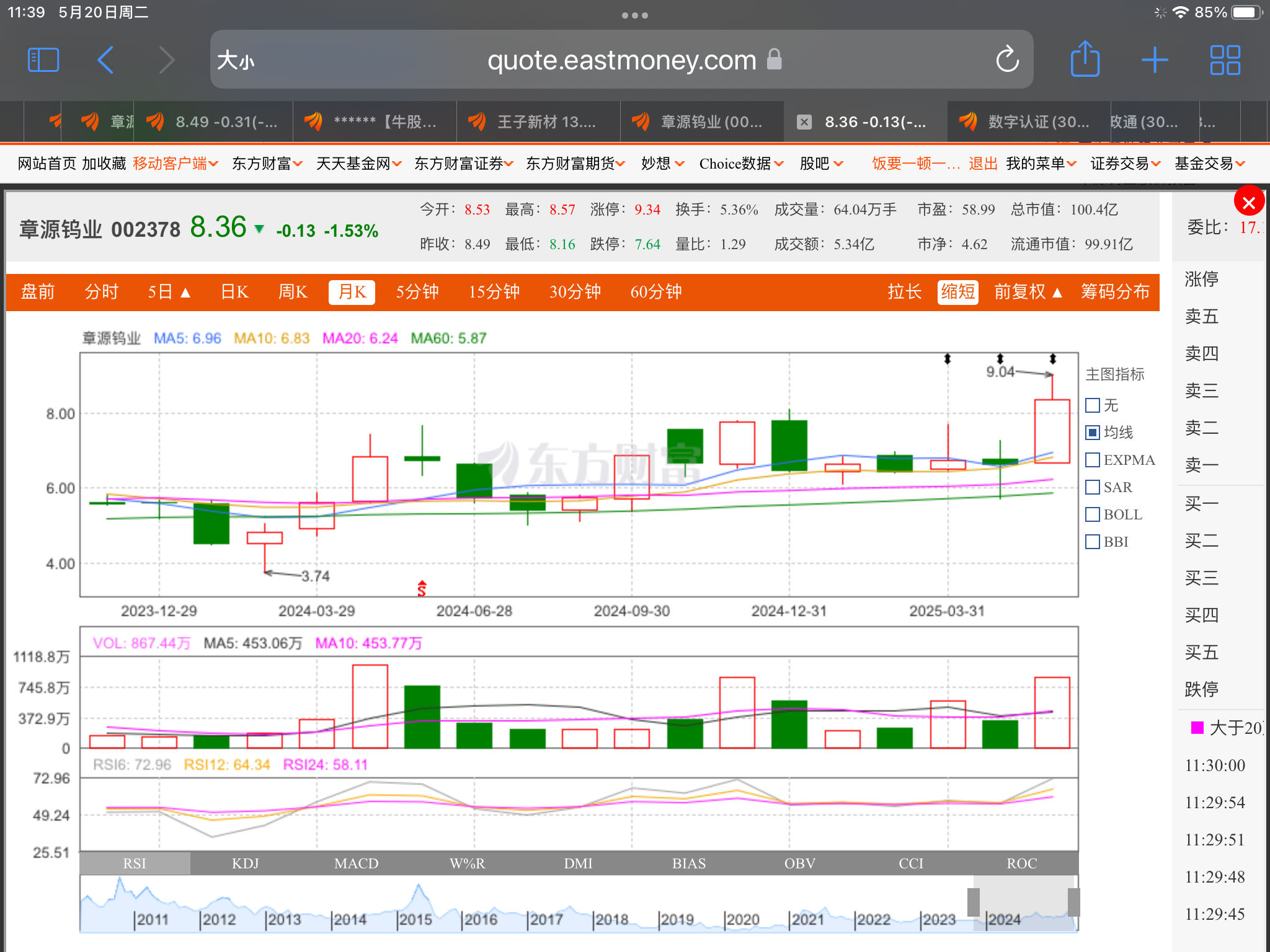The height and width of the screenshot is (952, 1270).
Task: Grab the right timeline range handle
Action: click(1073, 902)
